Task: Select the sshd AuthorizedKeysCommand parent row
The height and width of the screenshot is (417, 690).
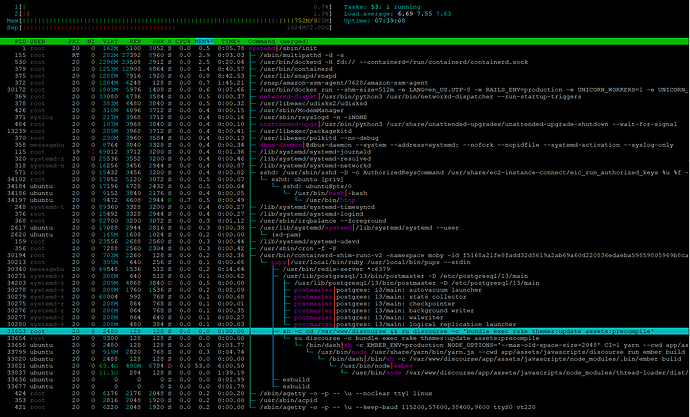Action: click(345, 172)
